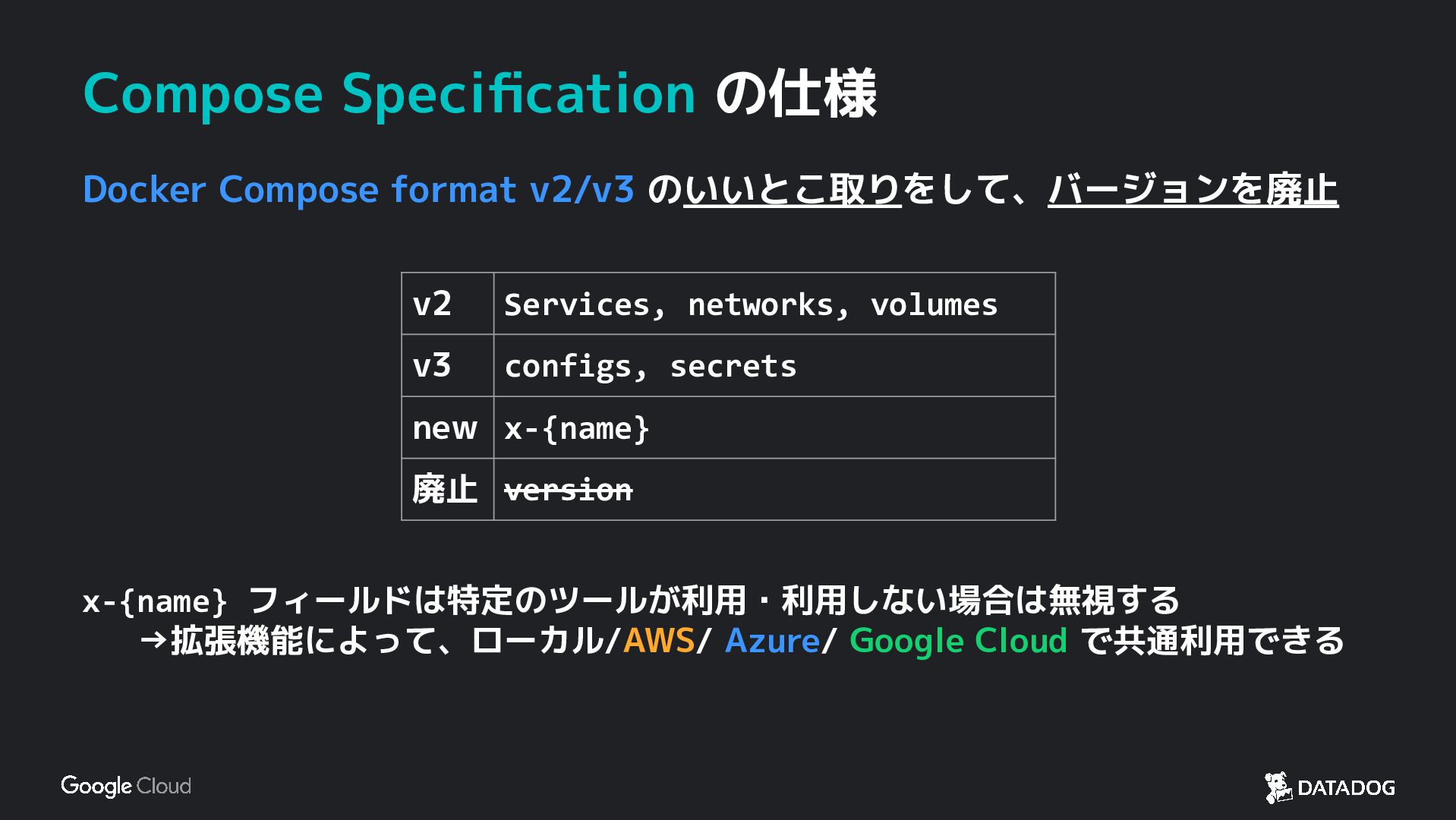Viewport: 1456px width, 820px height.
Task: Select the 廃止 table cell
Action: 447,490
